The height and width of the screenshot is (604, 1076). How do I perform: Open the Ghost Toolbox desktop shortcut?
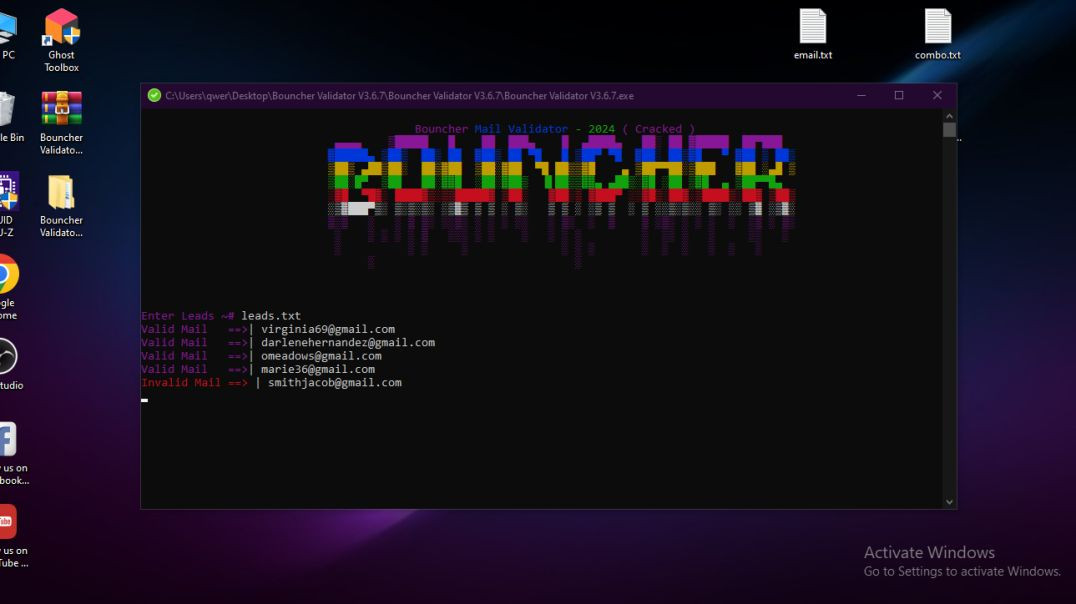[x=62, y=40]
